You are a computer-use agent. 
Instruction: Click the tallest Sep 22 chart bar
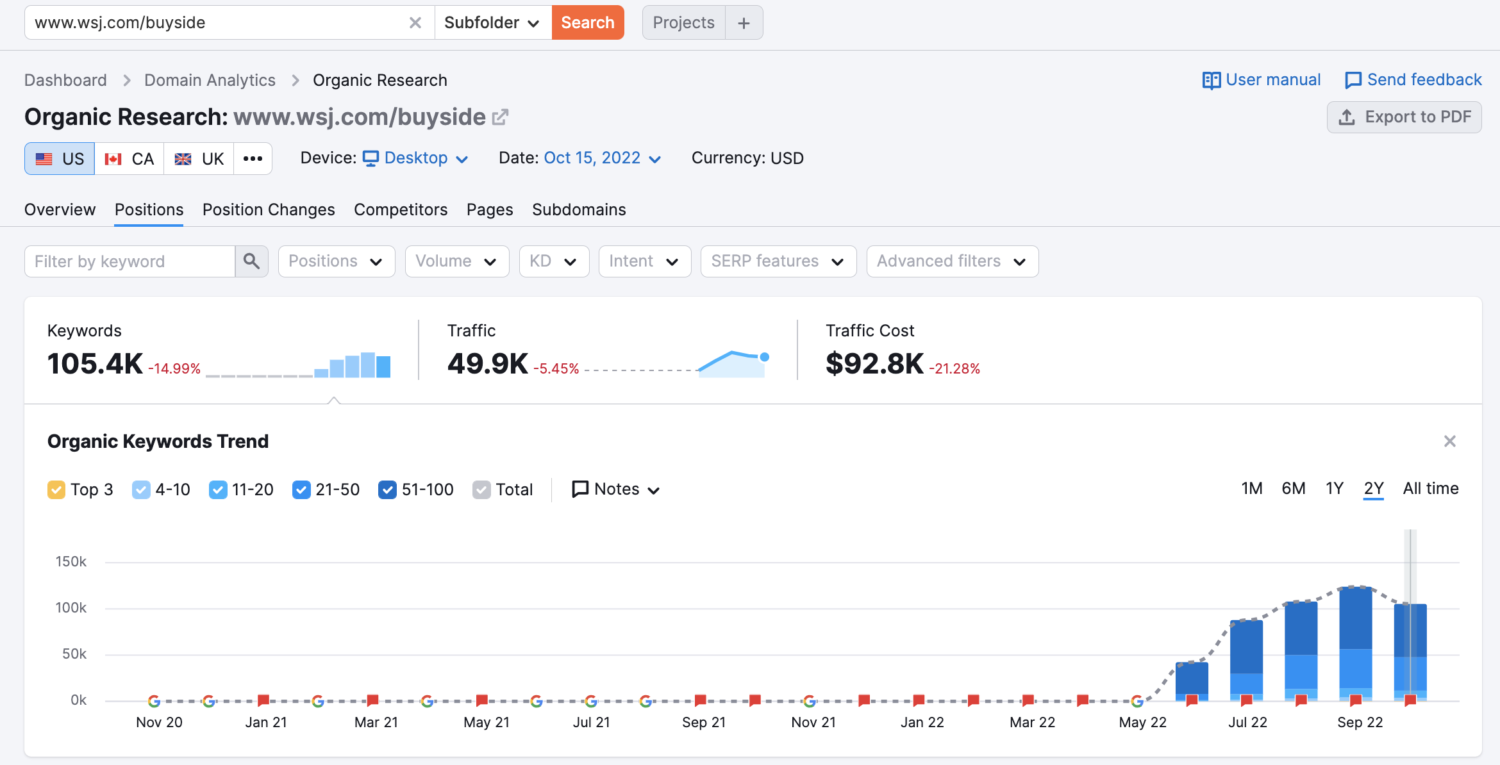point(1355,643)
